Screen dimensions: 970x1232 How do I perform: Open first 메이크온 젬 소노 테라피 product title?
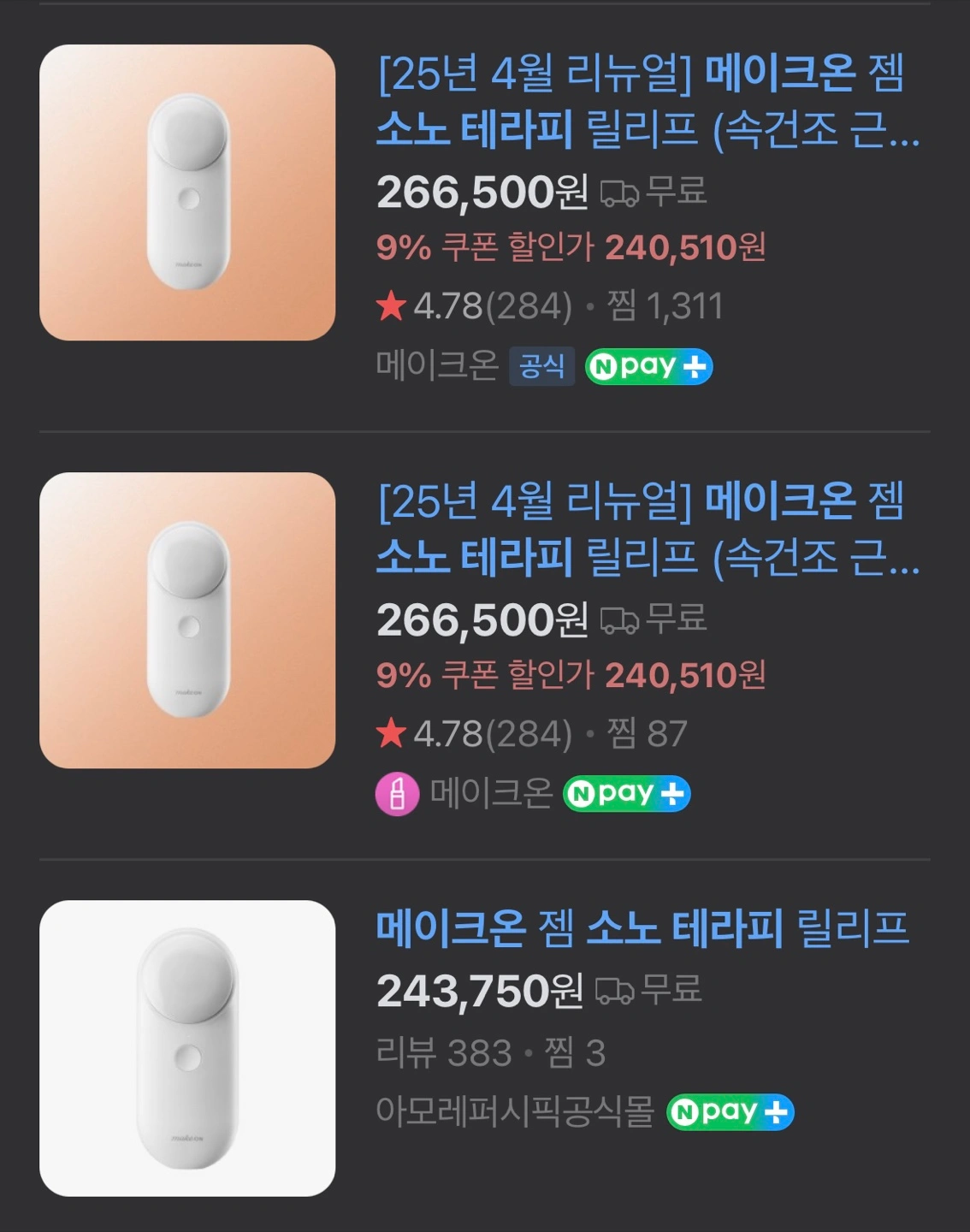pos(648,101)
